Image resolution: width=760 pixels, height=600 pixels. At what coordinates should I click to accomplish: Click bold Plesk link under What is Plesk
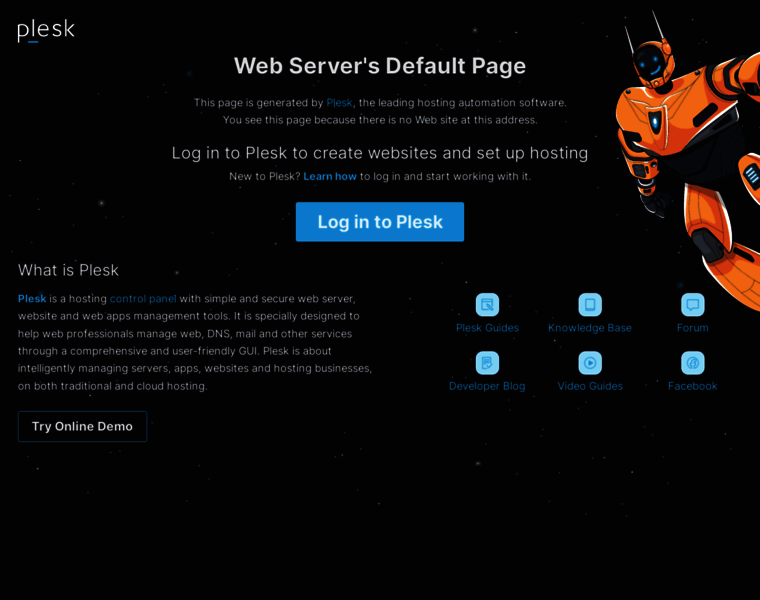coord(32,298)
